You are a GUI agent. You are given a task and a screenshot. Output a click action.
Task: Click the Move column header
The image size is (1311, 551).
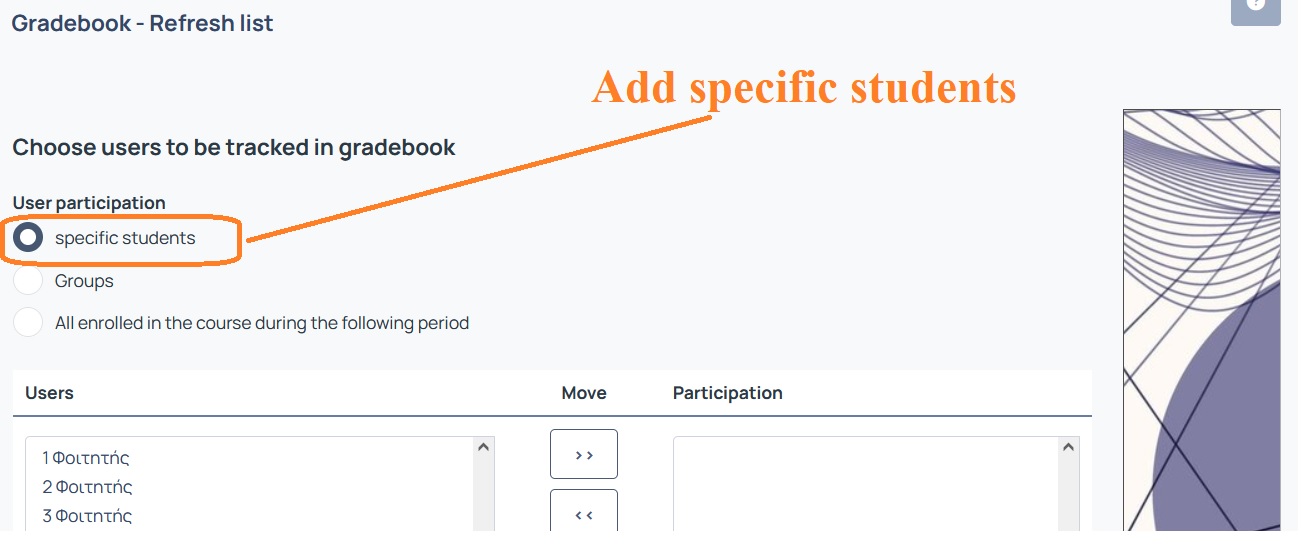pos(584,393)
